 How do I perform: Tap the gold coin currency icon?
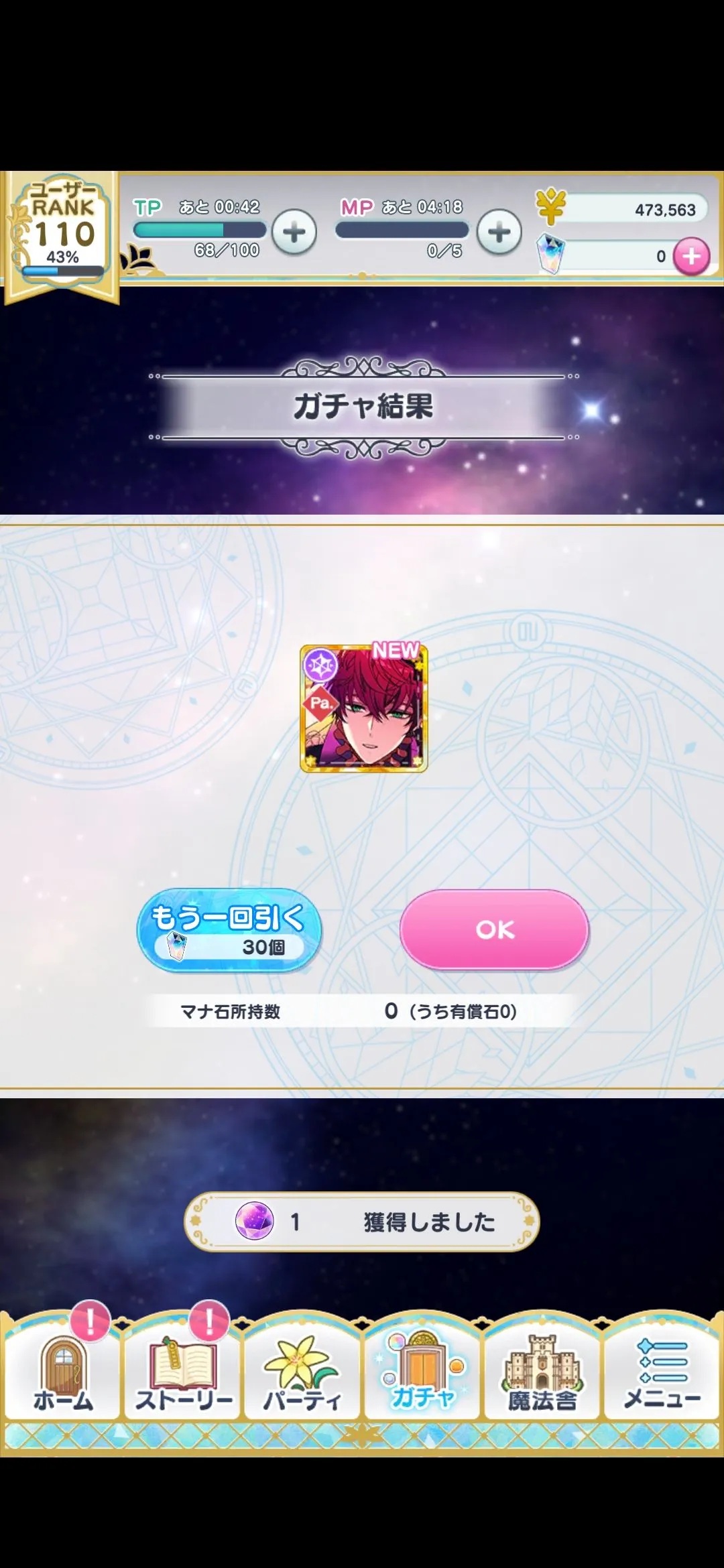[x=551, y=207]
